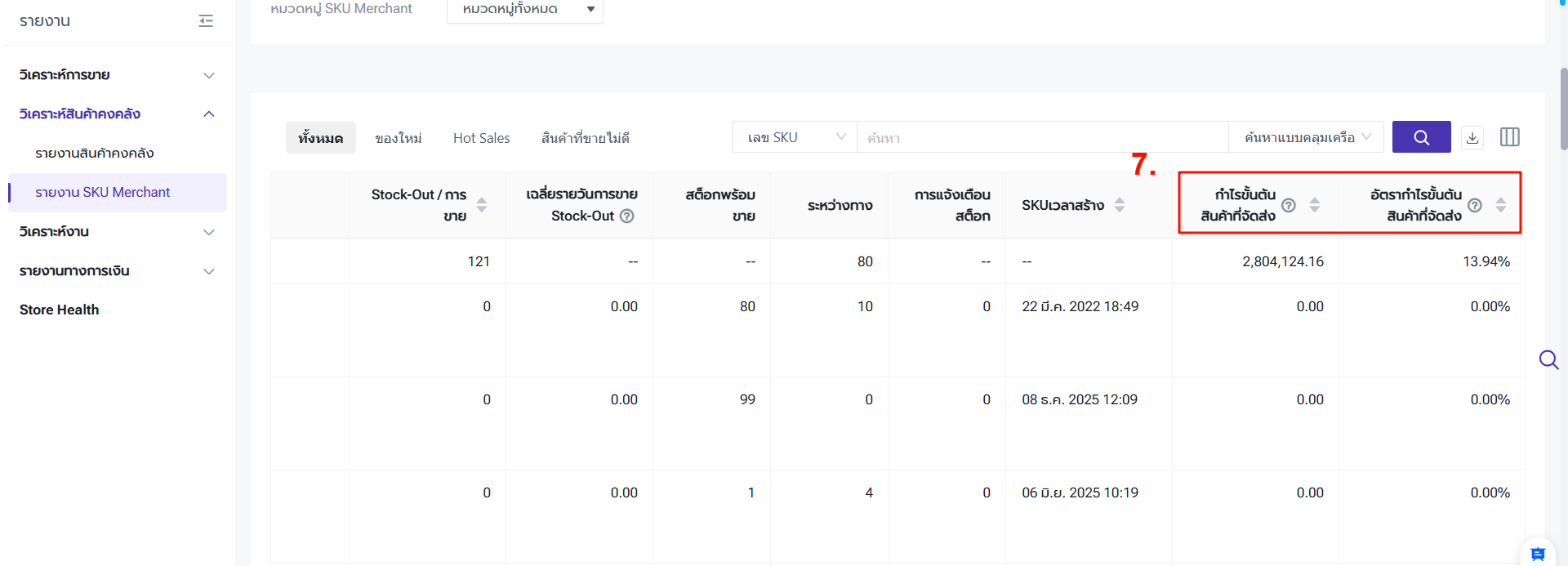The height and width of the screenshot is (566, 1568).
Task: Sort by กำไรขั้นต้นสินค้าที่จัดส่ง column
Action: pyautogui.click(x=1315, y=205)
